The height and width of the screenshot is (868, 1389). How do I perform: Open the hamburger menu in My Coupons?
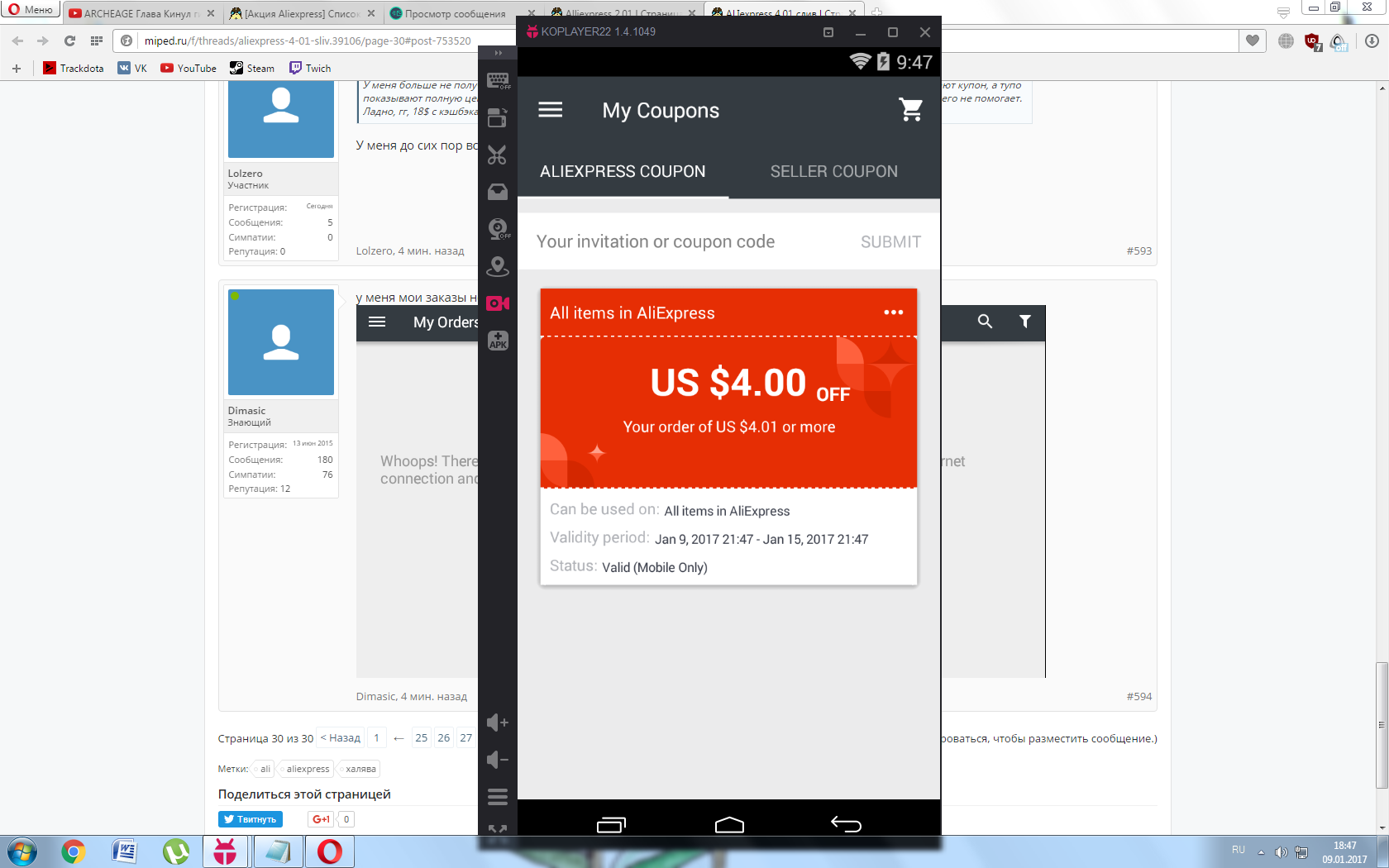(551, 110)
